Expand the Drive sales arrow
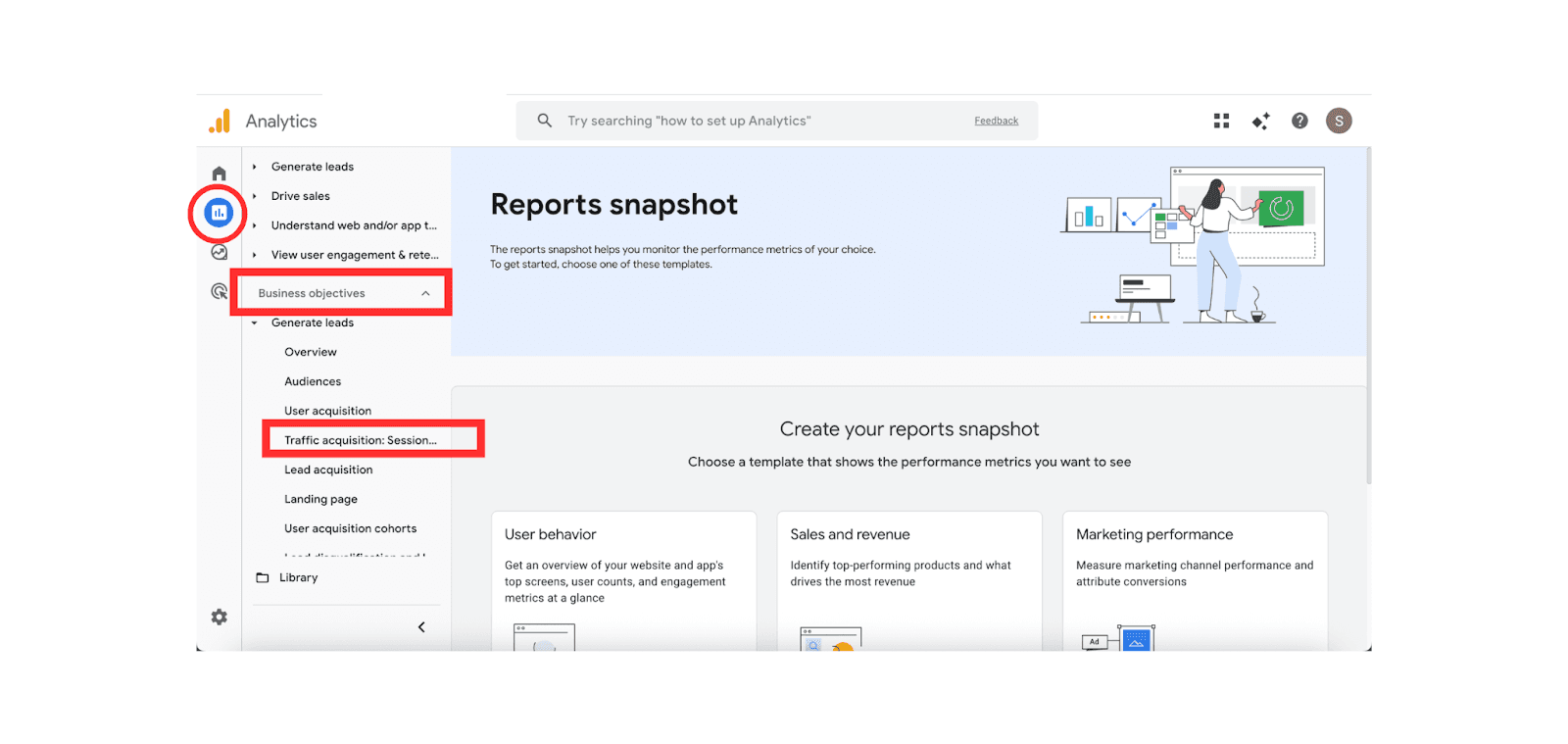Image resolution: width=1568 pixels, height=744 pixels. (x=254, y=196)
